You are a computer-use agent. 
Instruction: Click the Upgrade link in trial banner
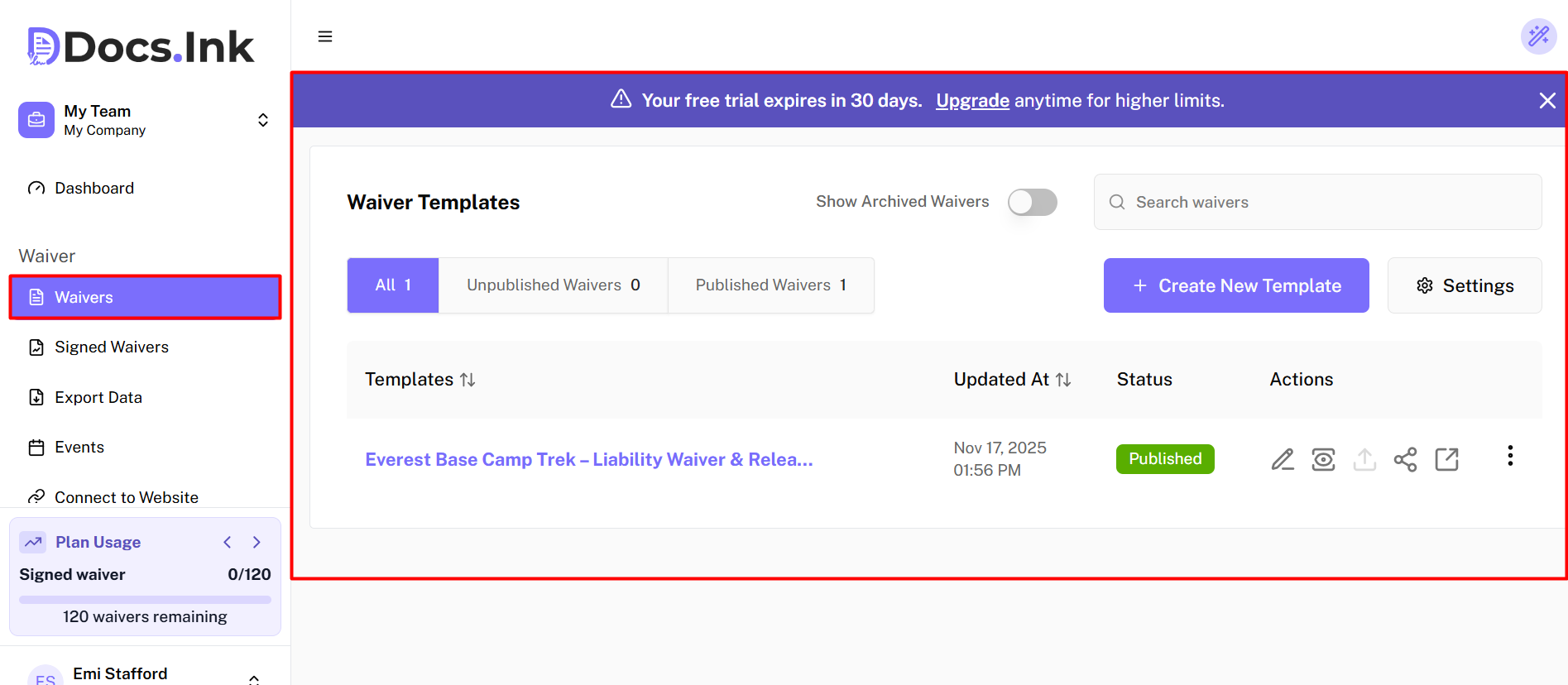972,101
